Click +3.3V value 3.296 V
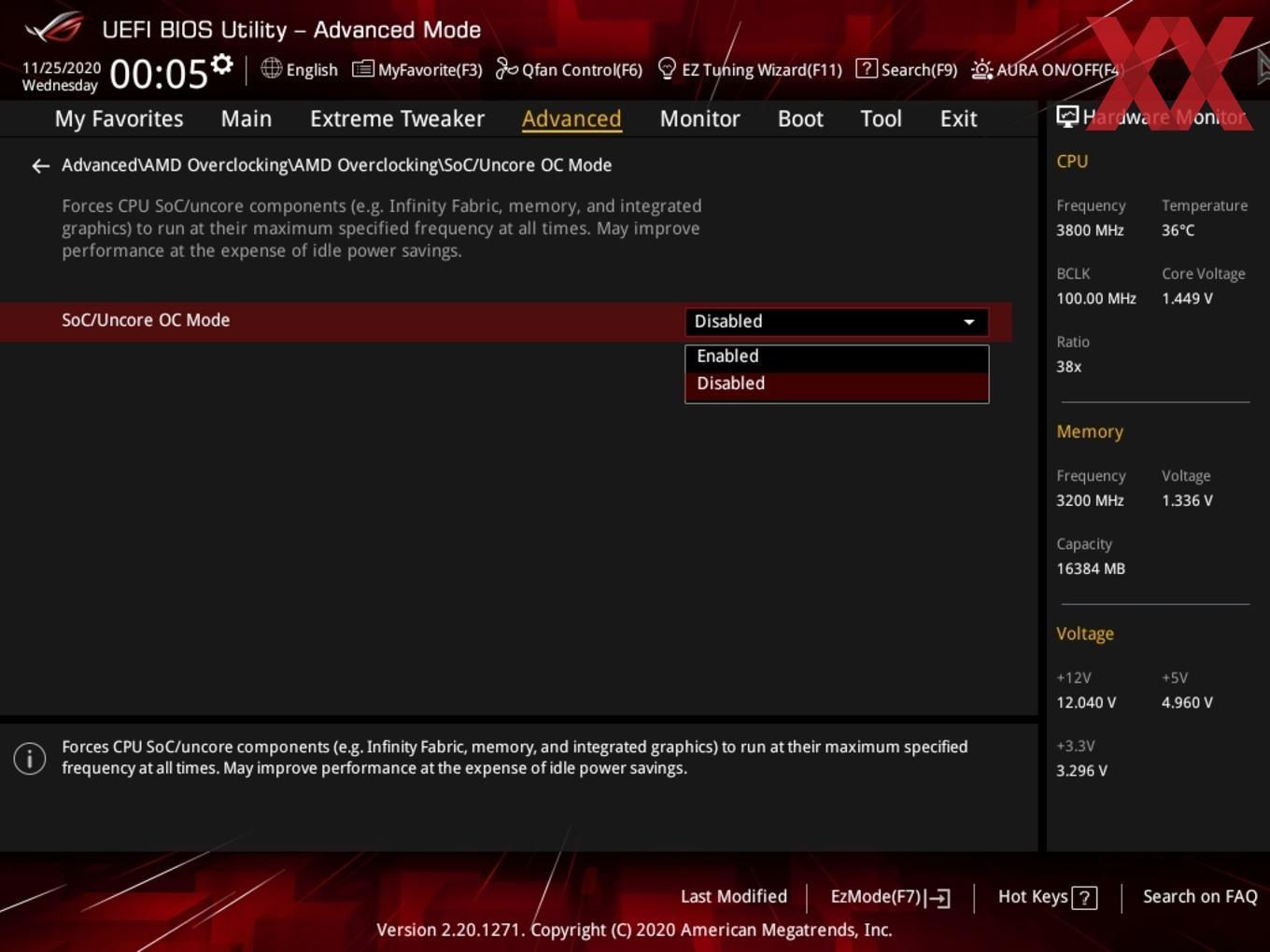Image resolution: width=1270 pixels, height=952 pixels. pos(1081,771)
